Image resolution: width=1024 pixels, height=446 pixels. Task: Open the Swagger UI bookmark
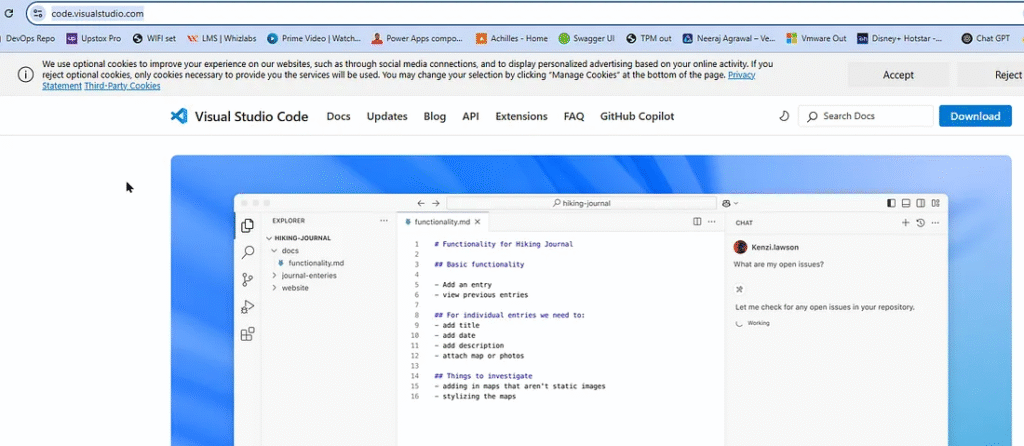586,39
